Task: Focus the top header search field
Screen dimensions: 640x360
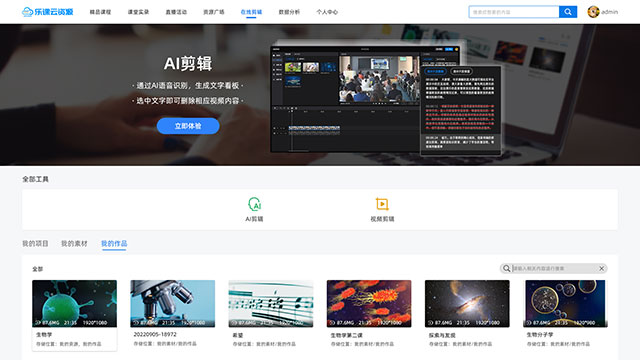Action: 514,12
